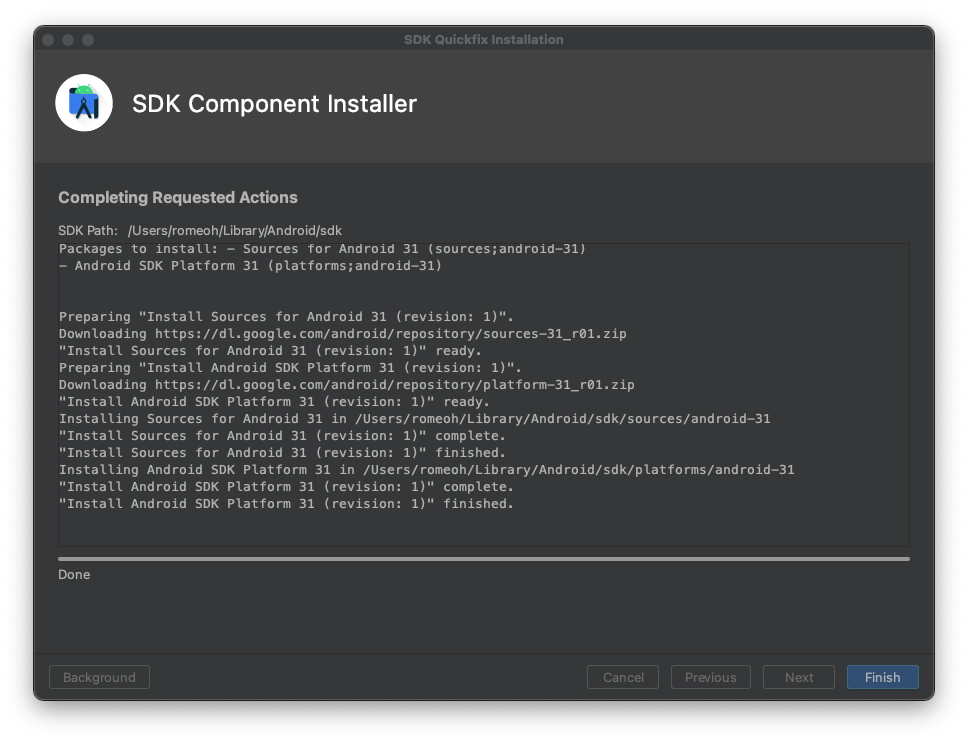Image resolution: width=968 pixels, height=742 pixels.
Task: Click the 'Install Android SDK Platform 31' complete line
Action: coord(286,486)
